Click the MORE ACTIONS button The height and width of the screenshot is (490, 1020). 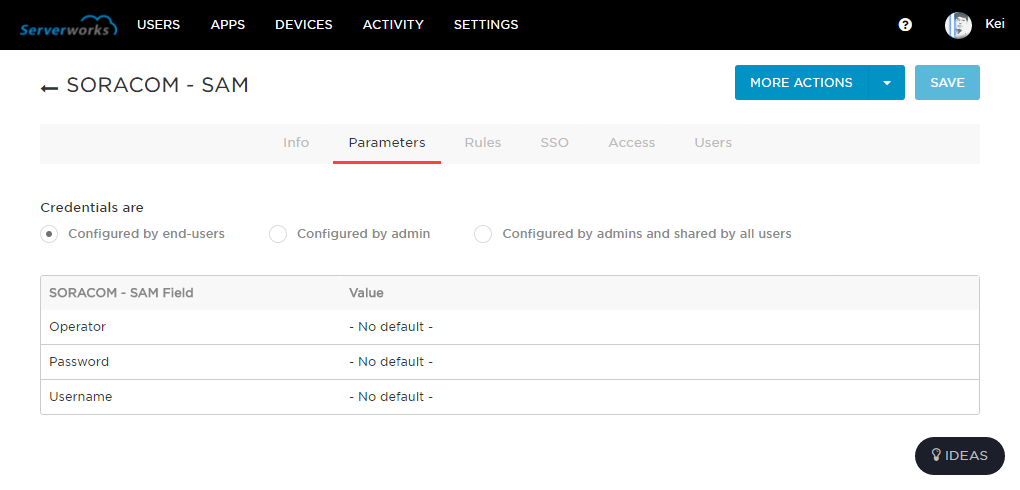801,83
